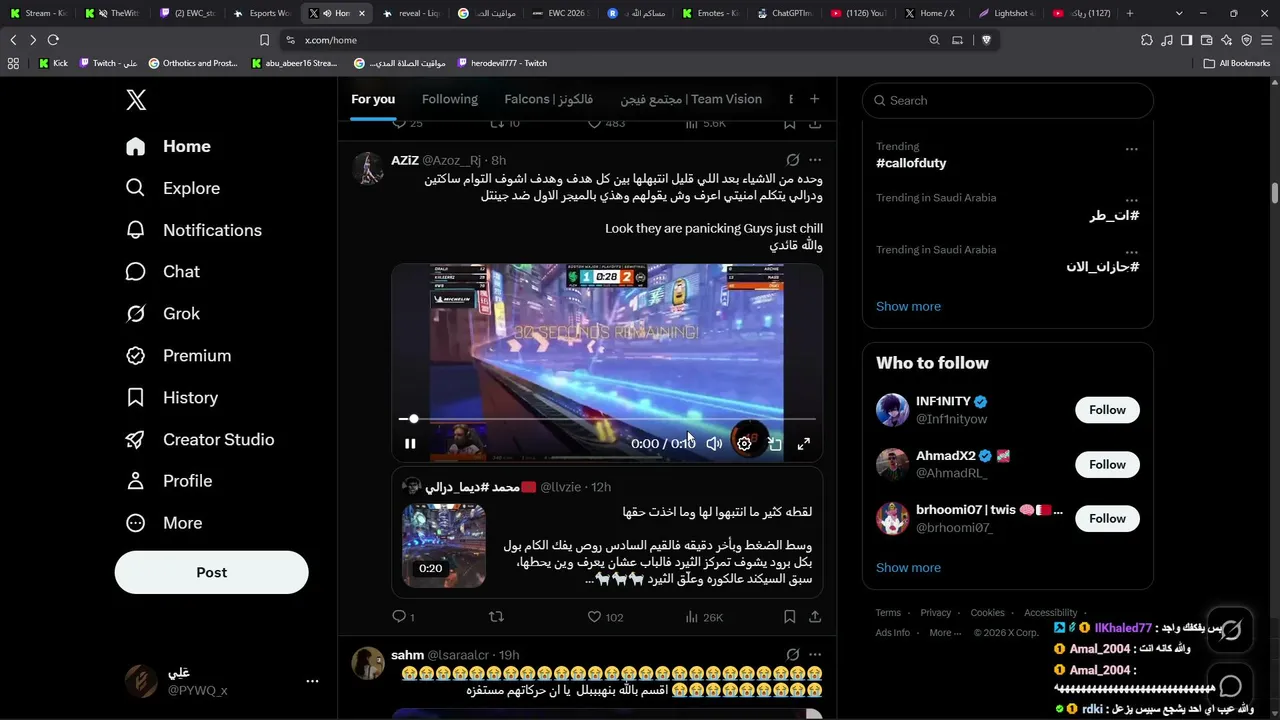Follow INF1NITY
The height and width of the screenshot is (720, 1280).
1107,410
